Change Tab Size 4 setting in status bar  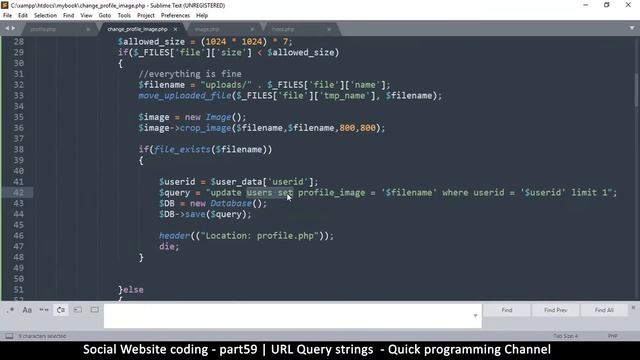click(x=565, y=336)
